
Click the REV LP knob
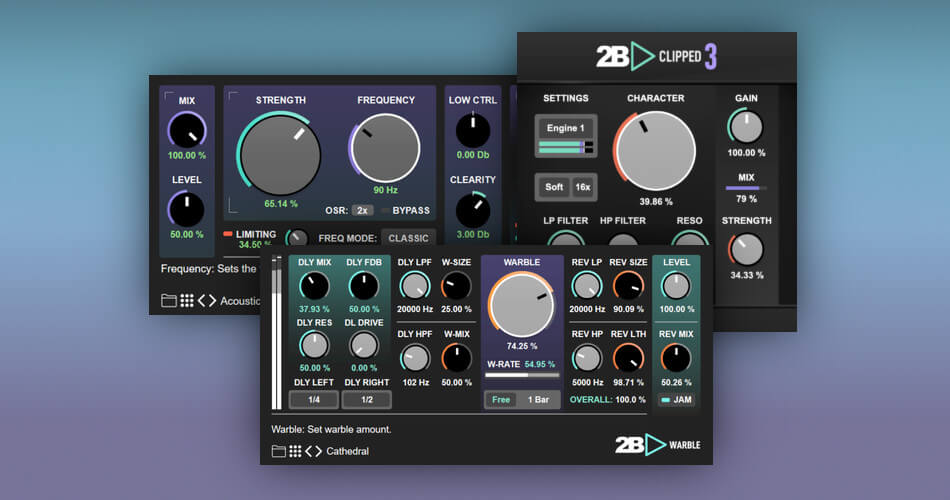[x=587, y=286]
